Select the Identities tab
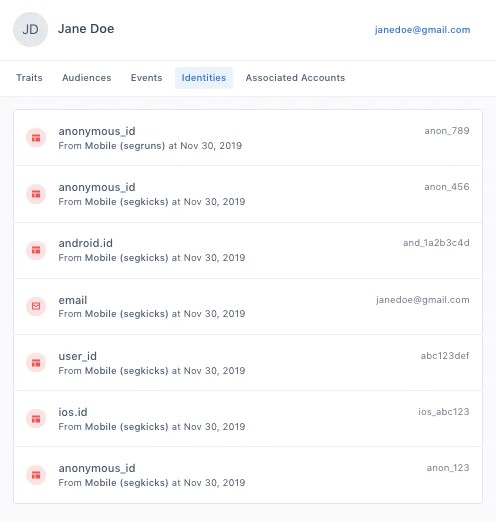This screenshot has height=522, width=496. (204, 78)
